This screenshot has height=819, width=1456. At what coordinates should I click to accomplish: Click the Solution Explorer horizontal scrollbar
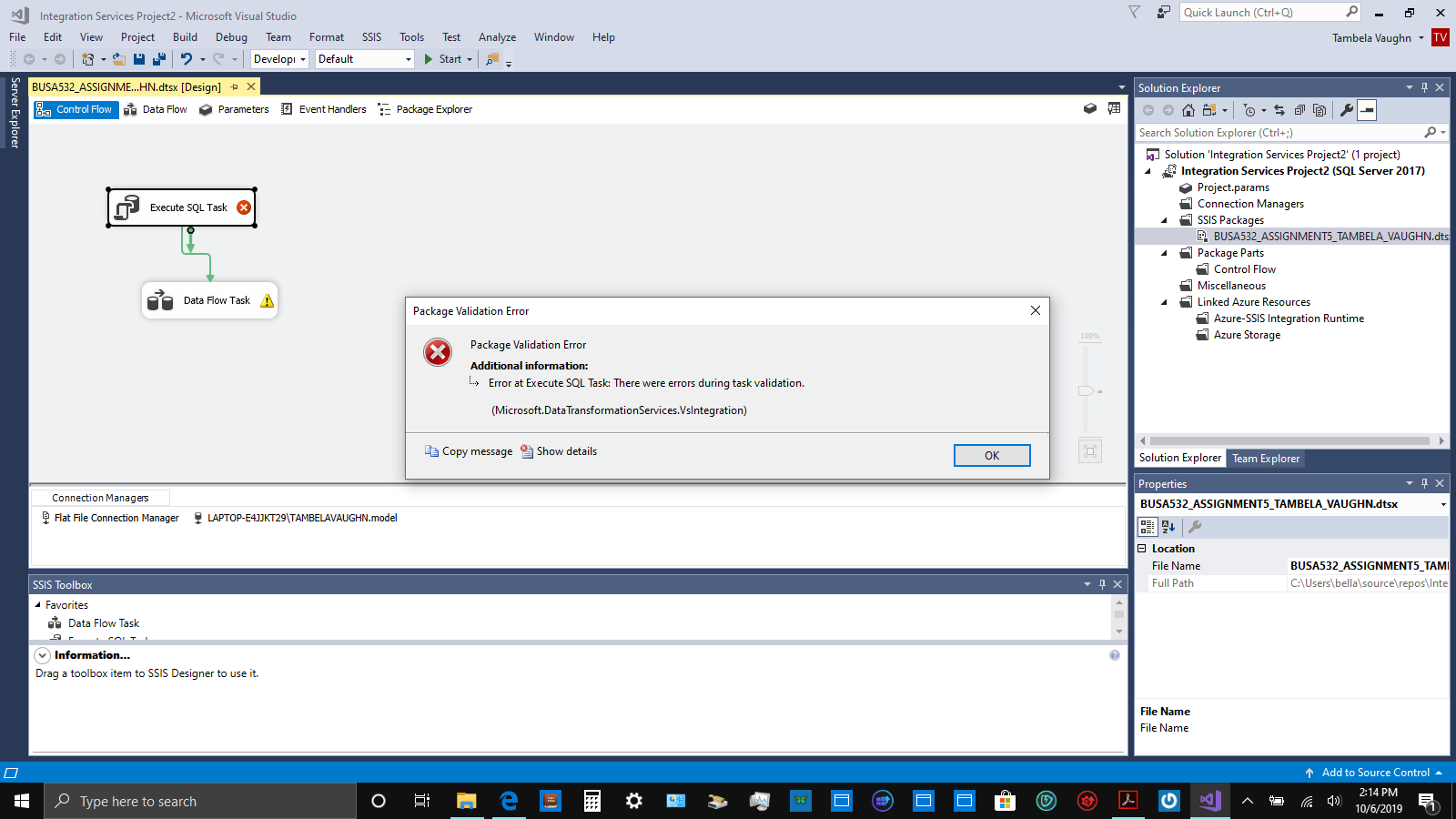1290,441
